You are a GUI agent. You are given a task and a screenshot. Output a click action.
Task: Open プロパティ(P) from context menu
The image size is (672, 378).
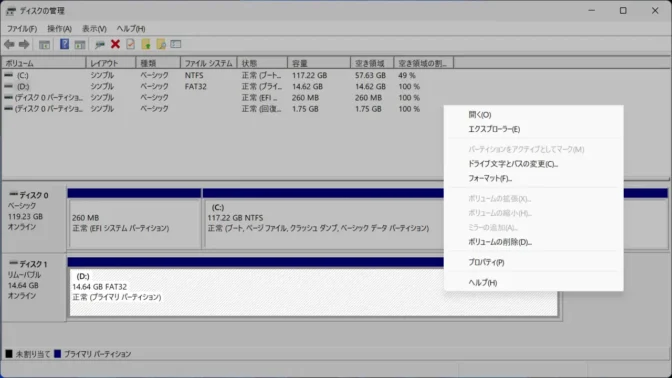point(534,262)
